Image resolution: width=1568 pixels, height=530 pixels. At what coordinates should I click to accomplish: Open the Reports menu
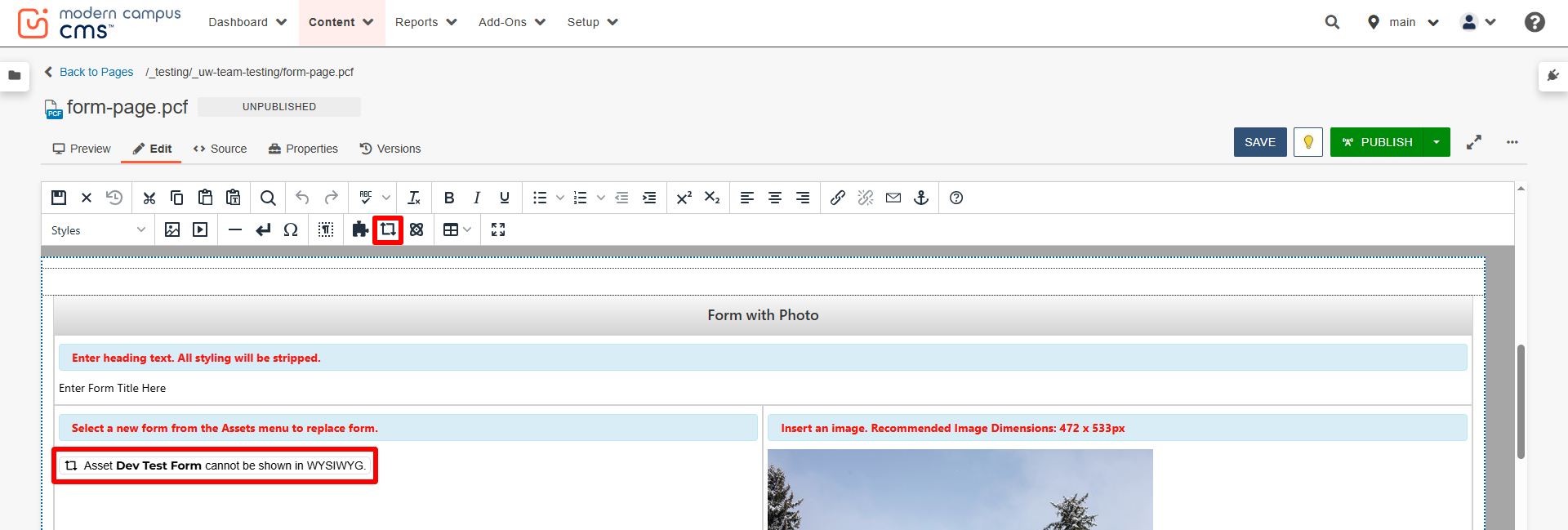coord(426,22)
